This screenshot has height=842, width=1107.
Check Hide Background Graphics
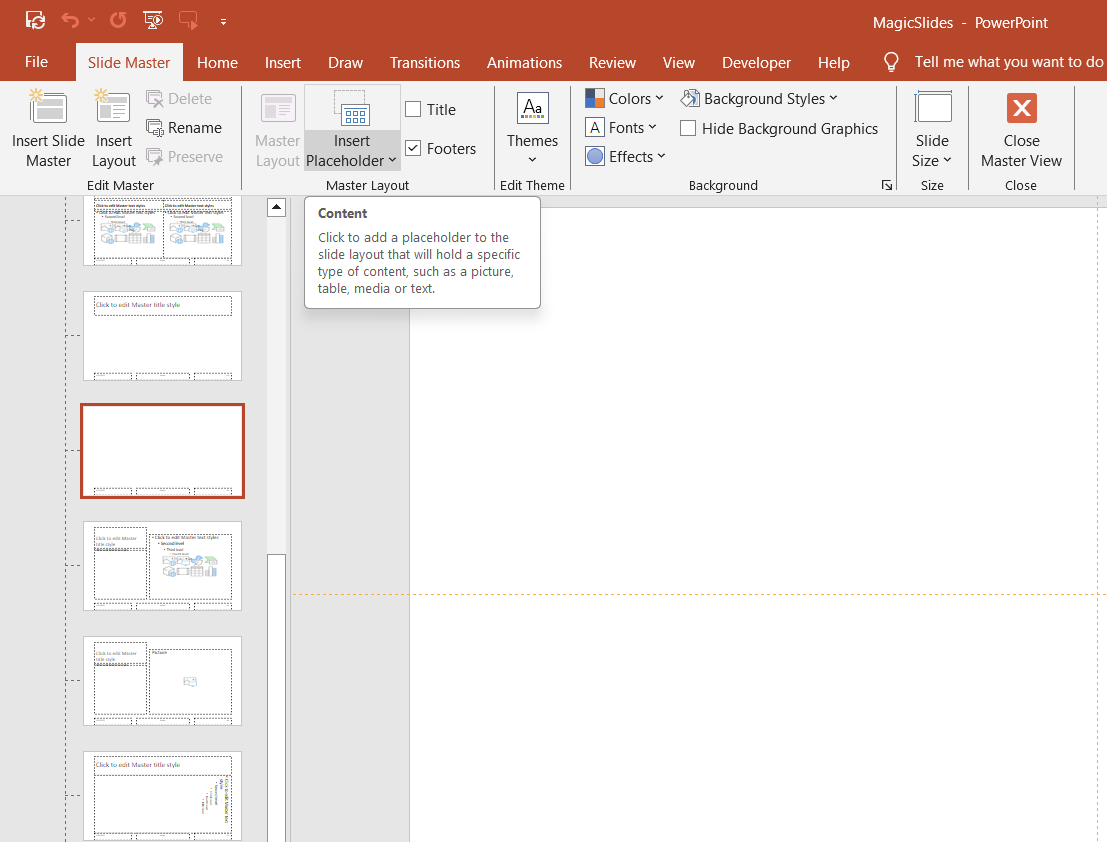[688, 129]
